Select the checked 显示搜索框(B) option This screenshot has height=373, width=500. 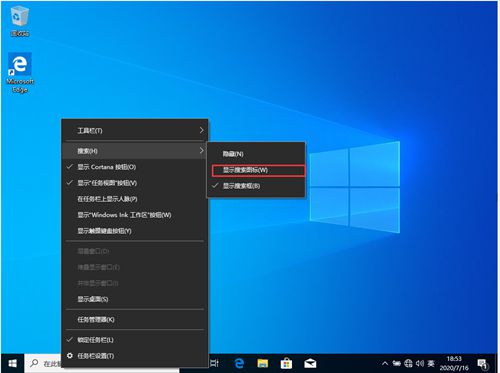(256, 186)
